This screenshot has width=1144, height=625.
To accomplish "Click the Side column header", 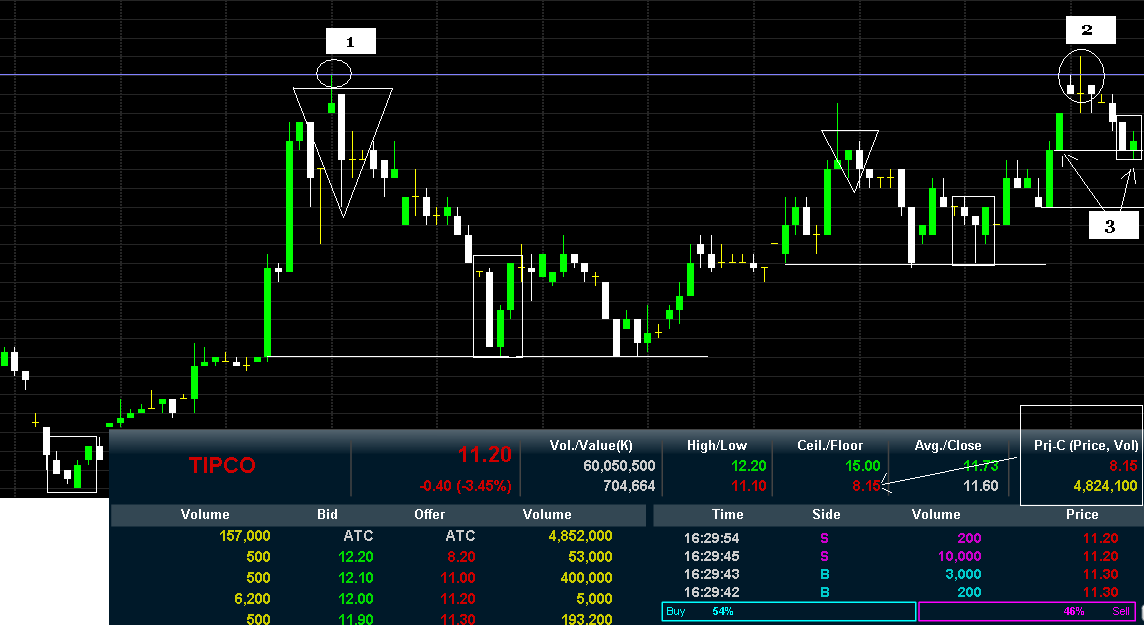I will click(x=826, y=515).
